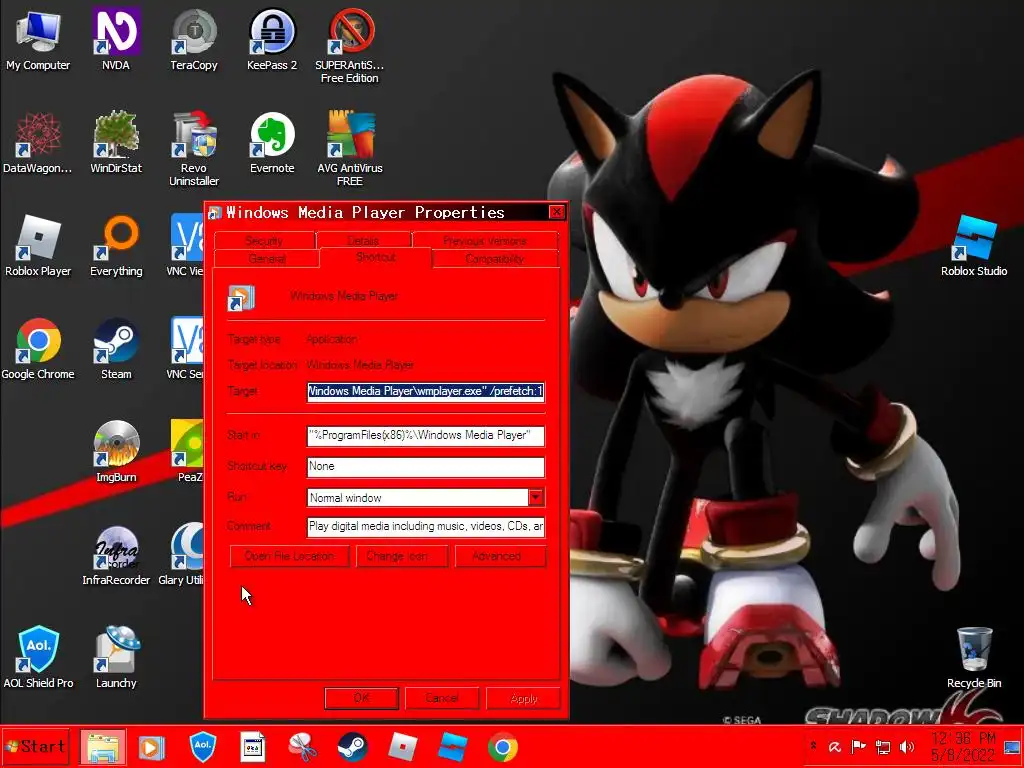Switch to the Details tab
The width and height of the screenshot is (1024, 768).
point(363,240)
